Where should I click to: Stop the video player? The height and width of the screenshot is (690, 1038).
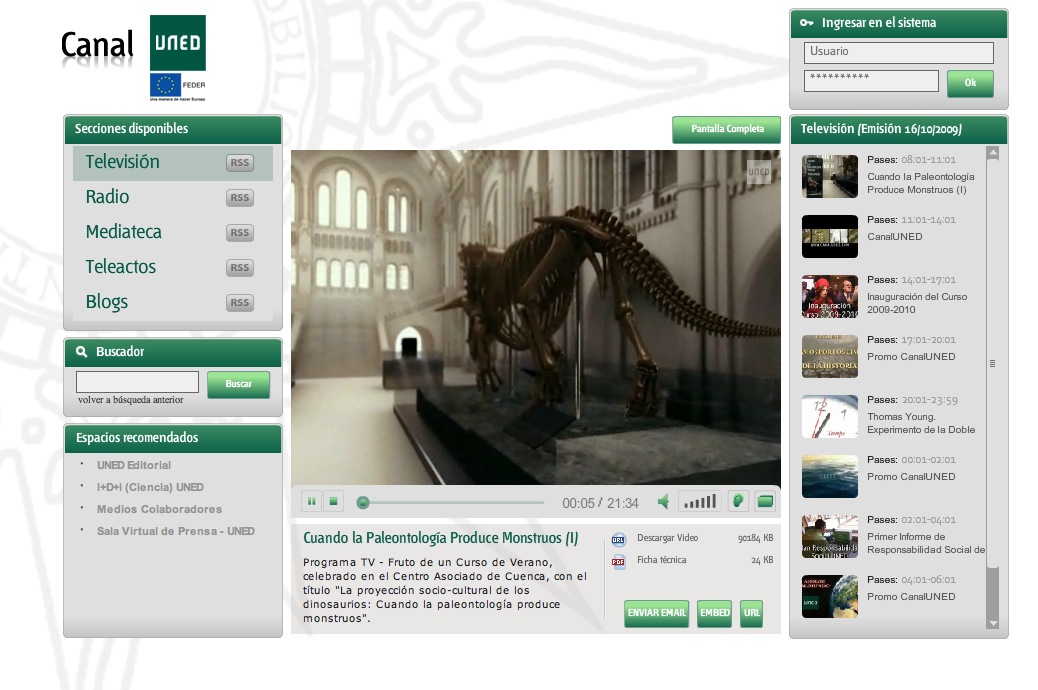point(334,502)
